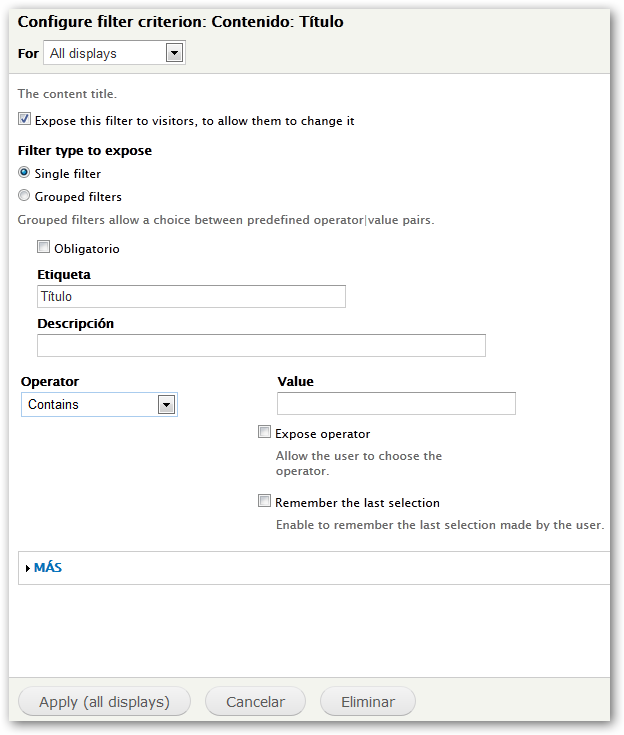Click the arrow button on the Operator selector
This screenshot has height=735, width=624.
coord(166,404)
